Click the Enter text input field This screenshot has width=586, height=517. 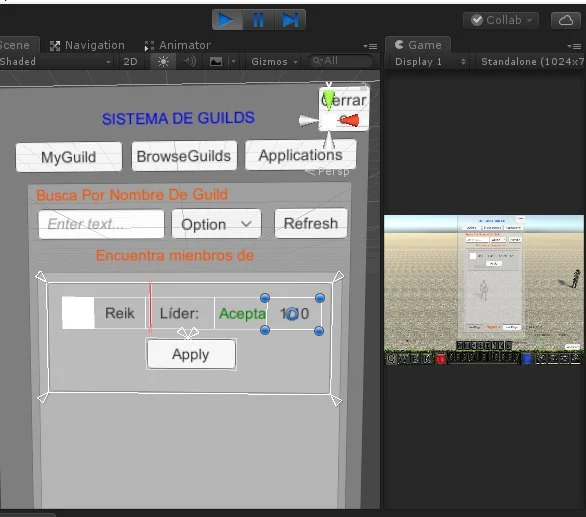tap(101, 224)
